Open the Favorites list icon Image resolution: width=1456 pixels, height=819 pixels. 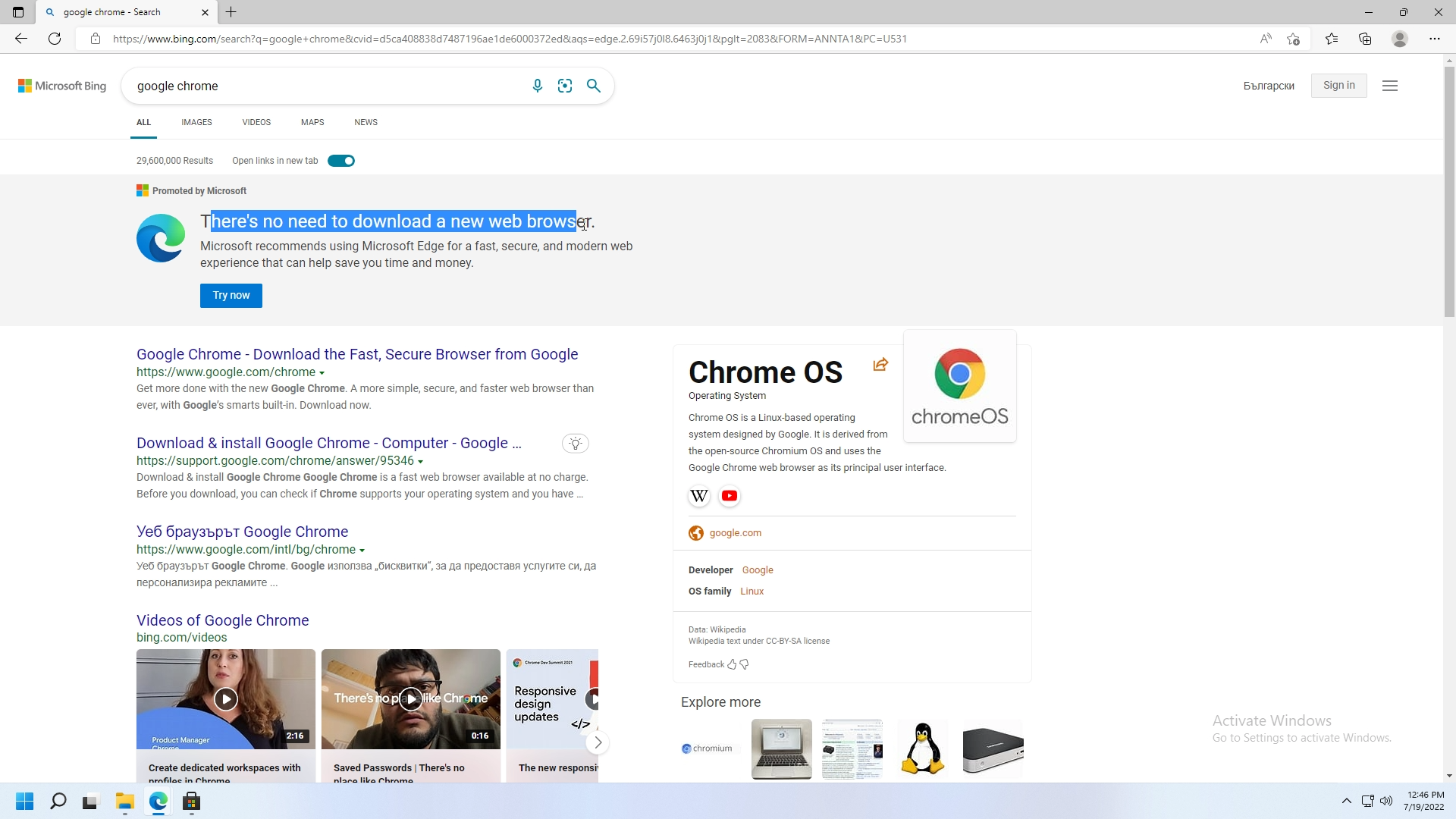coord(1332,39)
